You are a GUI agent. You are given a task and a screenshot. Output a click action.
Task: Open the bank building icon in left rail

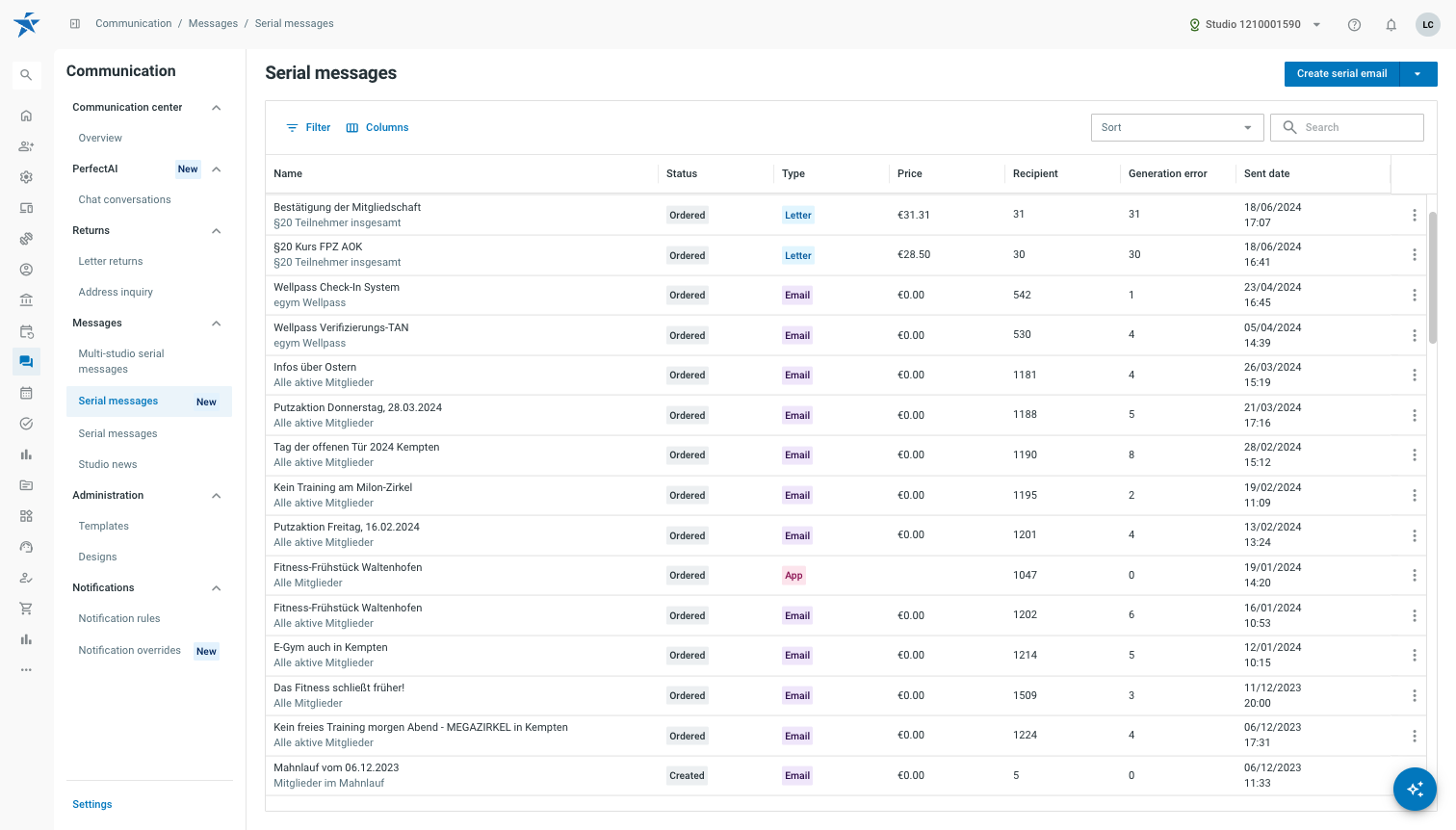point(26,300)
